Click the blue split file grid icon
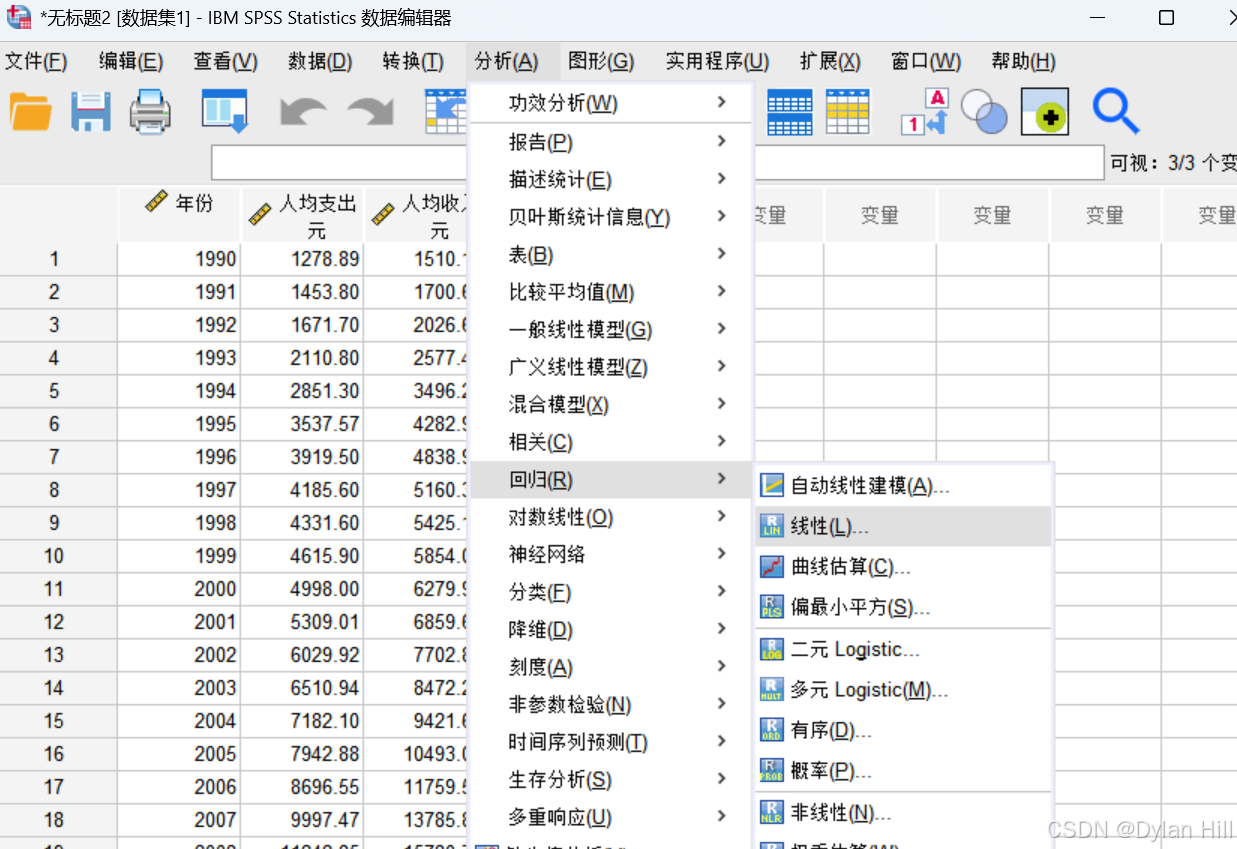The height and width of the screenshot is (849, 1237). [789, 112]
